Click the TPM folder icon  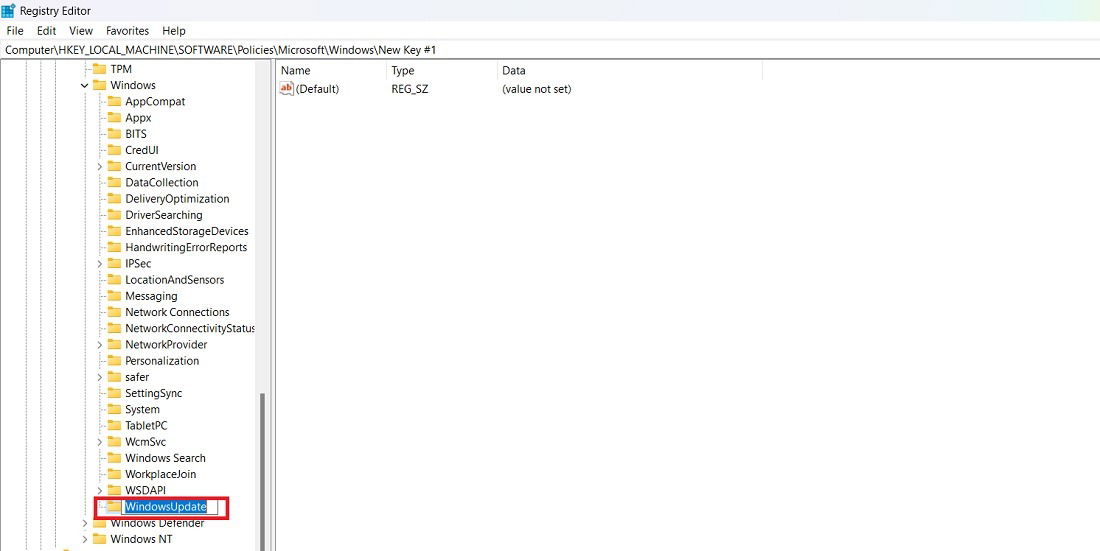(99, 69)
